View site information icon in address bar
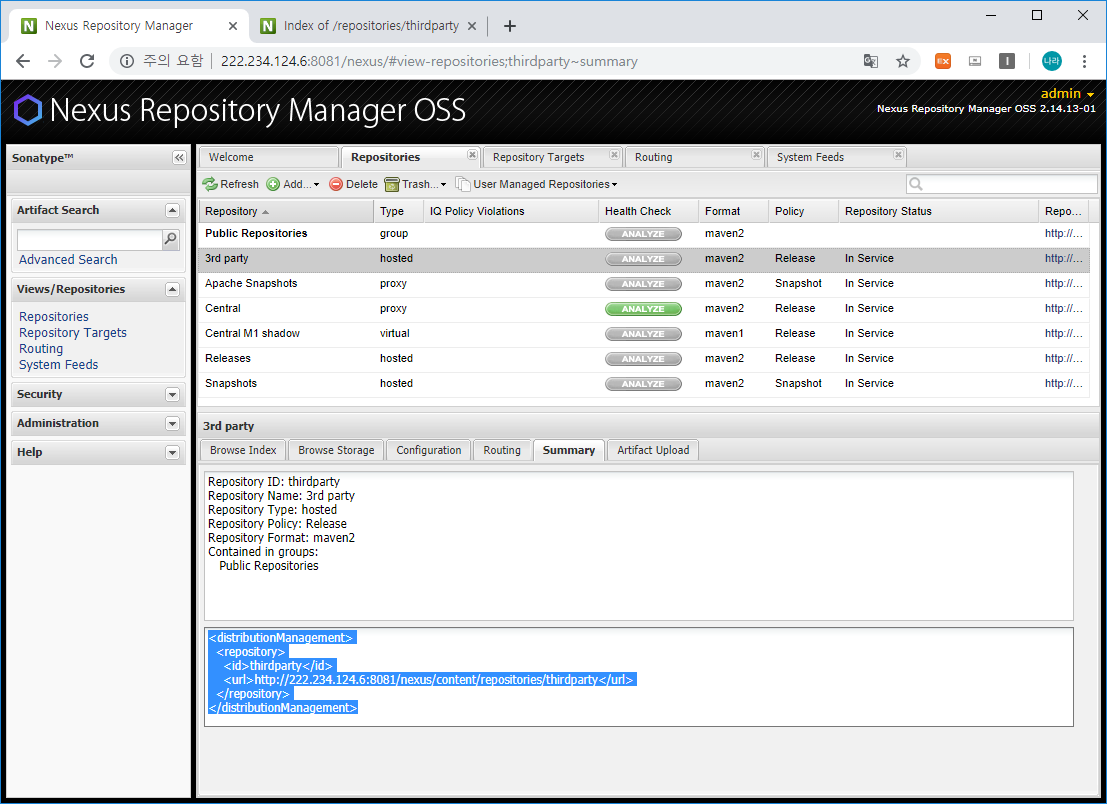 tap(127, 61)
